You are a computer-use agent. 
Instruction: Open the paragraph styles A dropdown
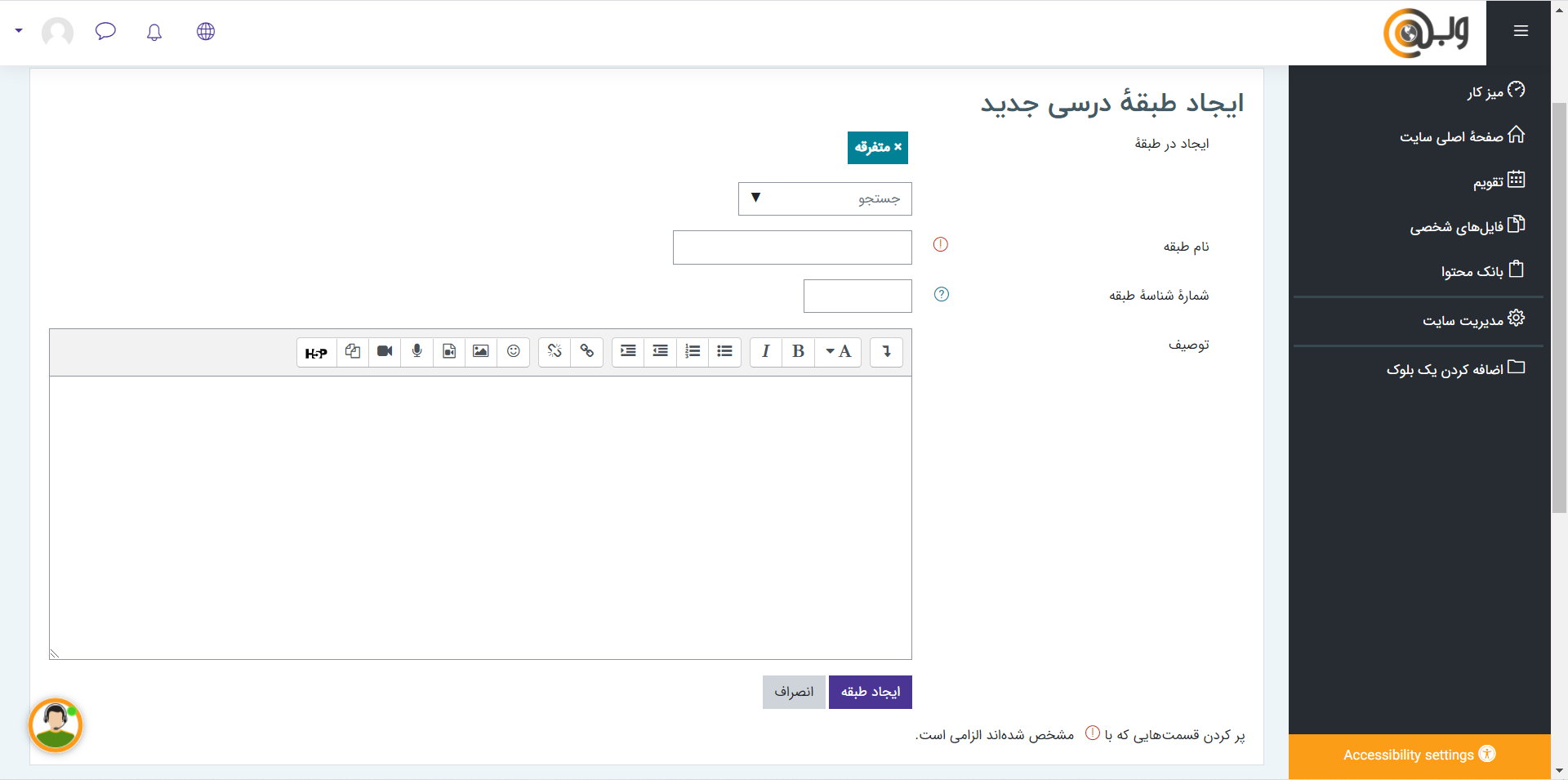tap(838, 351)
